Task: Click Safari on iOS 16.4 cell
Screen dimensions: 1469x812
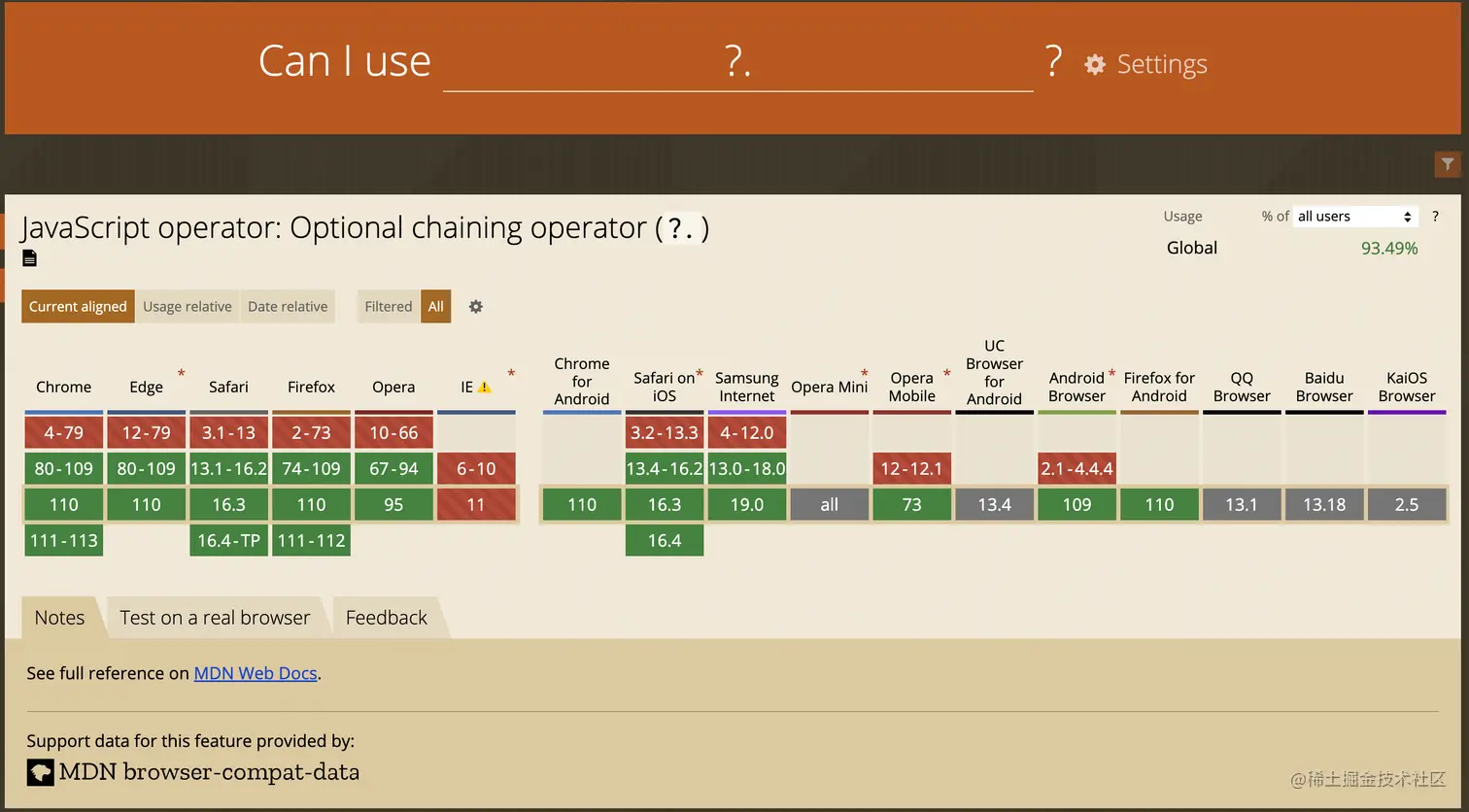Action: pos(665,540)
